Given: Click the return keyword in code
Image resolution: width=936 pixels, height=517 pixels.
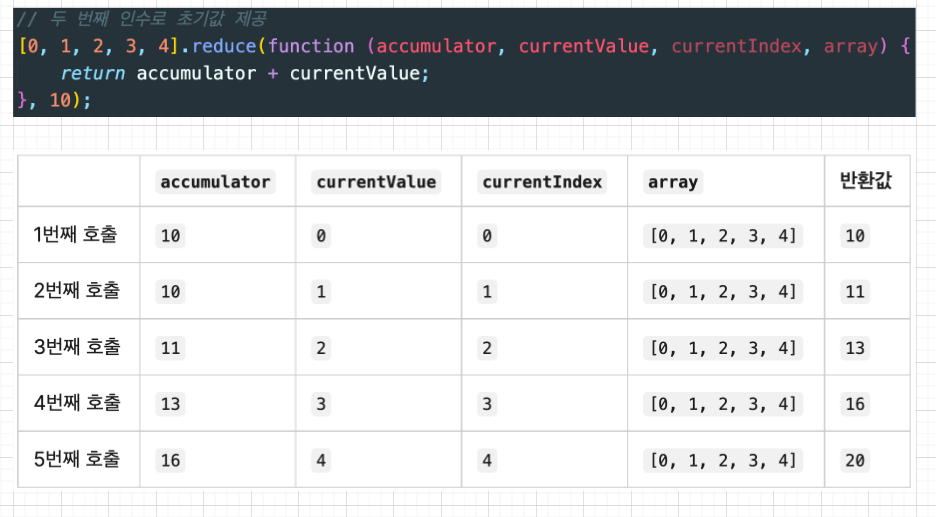Looking at the screenshot, I should point(92,73).
